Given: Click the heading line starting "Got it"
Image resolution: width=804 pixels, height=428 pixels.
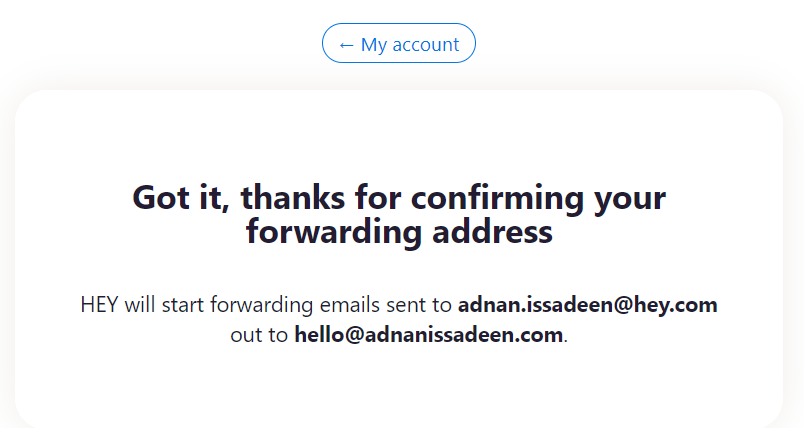Looking at the screenshot, I should point(398,198).
